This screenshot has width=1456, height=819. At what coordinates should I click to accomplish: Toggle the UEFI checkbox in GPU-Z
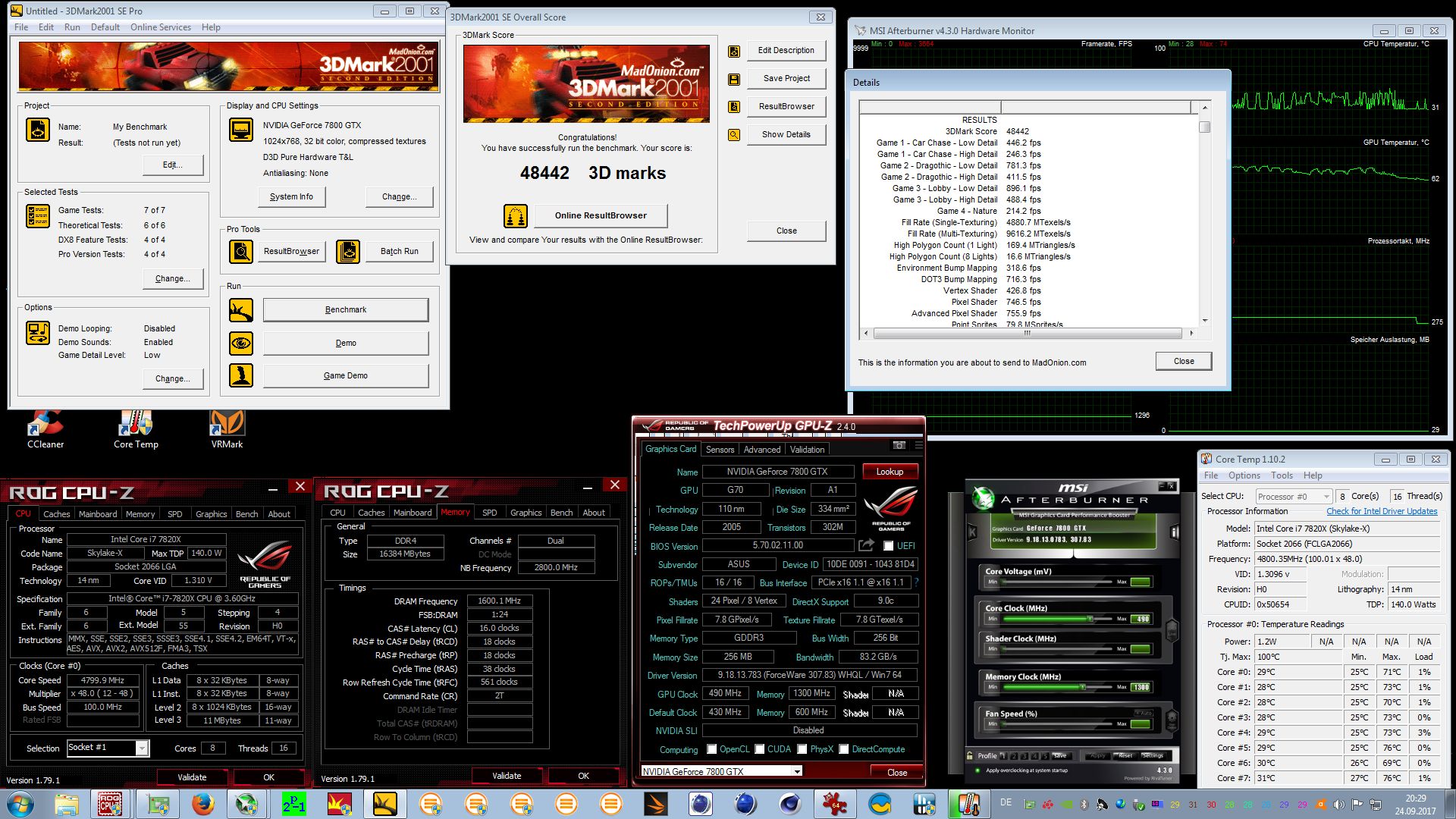tap(888, 546)
